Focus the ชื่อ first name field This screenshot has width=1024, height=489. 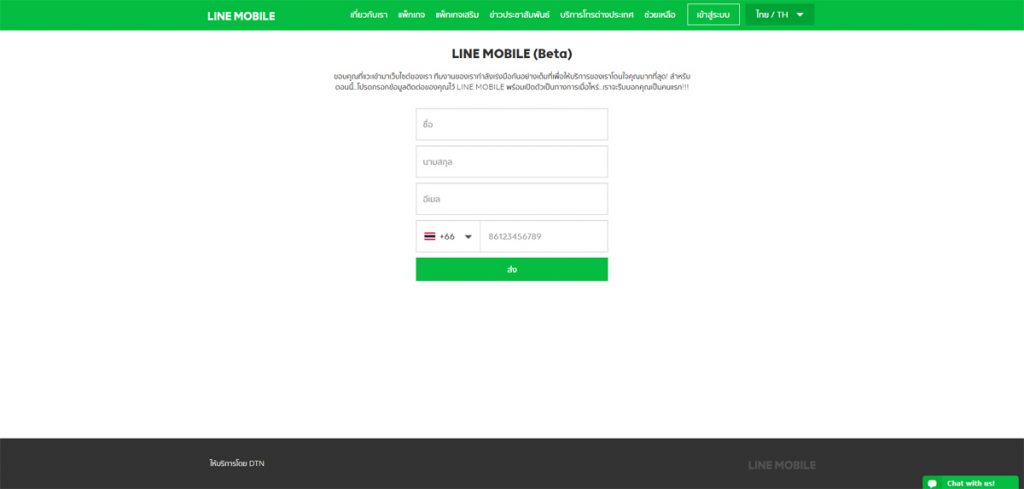pos(511,124)
